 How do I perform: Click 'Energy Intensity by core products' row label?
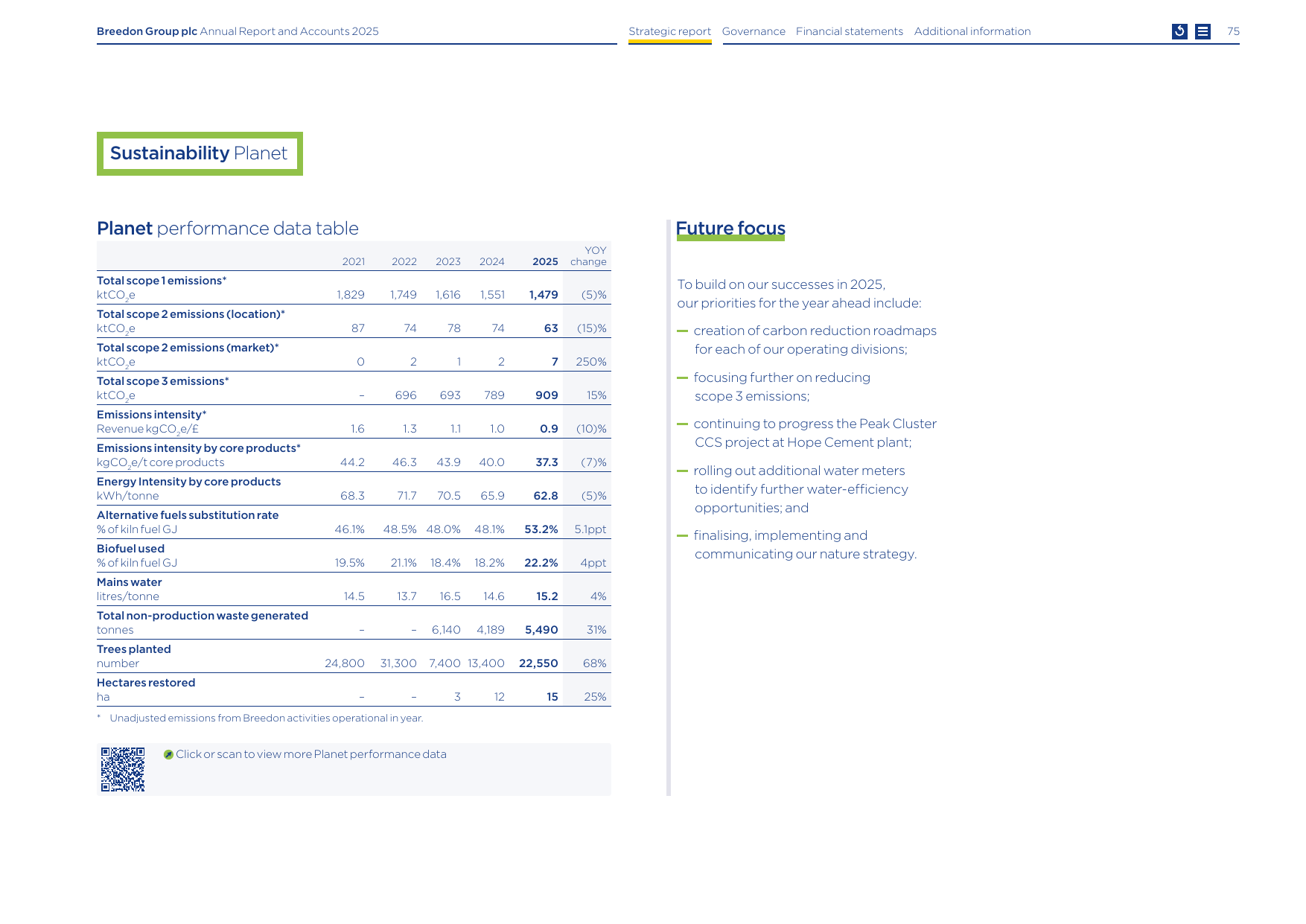click(189, 482)
